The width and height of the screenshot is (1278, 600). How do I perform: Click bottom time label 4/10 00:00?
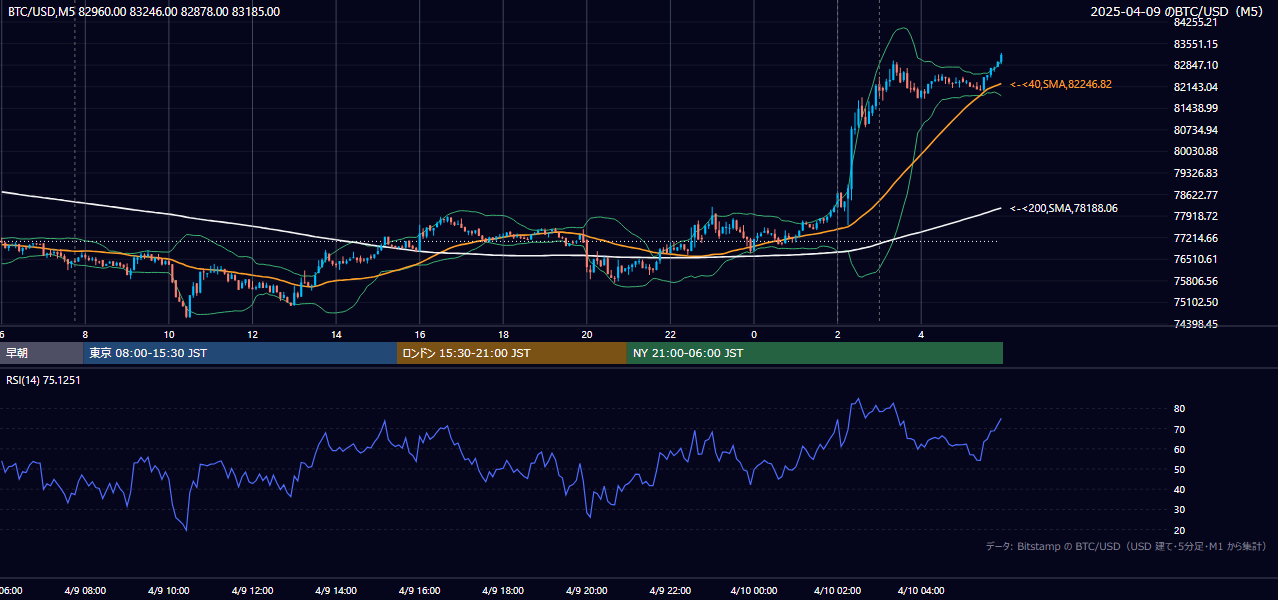(754, 591)
